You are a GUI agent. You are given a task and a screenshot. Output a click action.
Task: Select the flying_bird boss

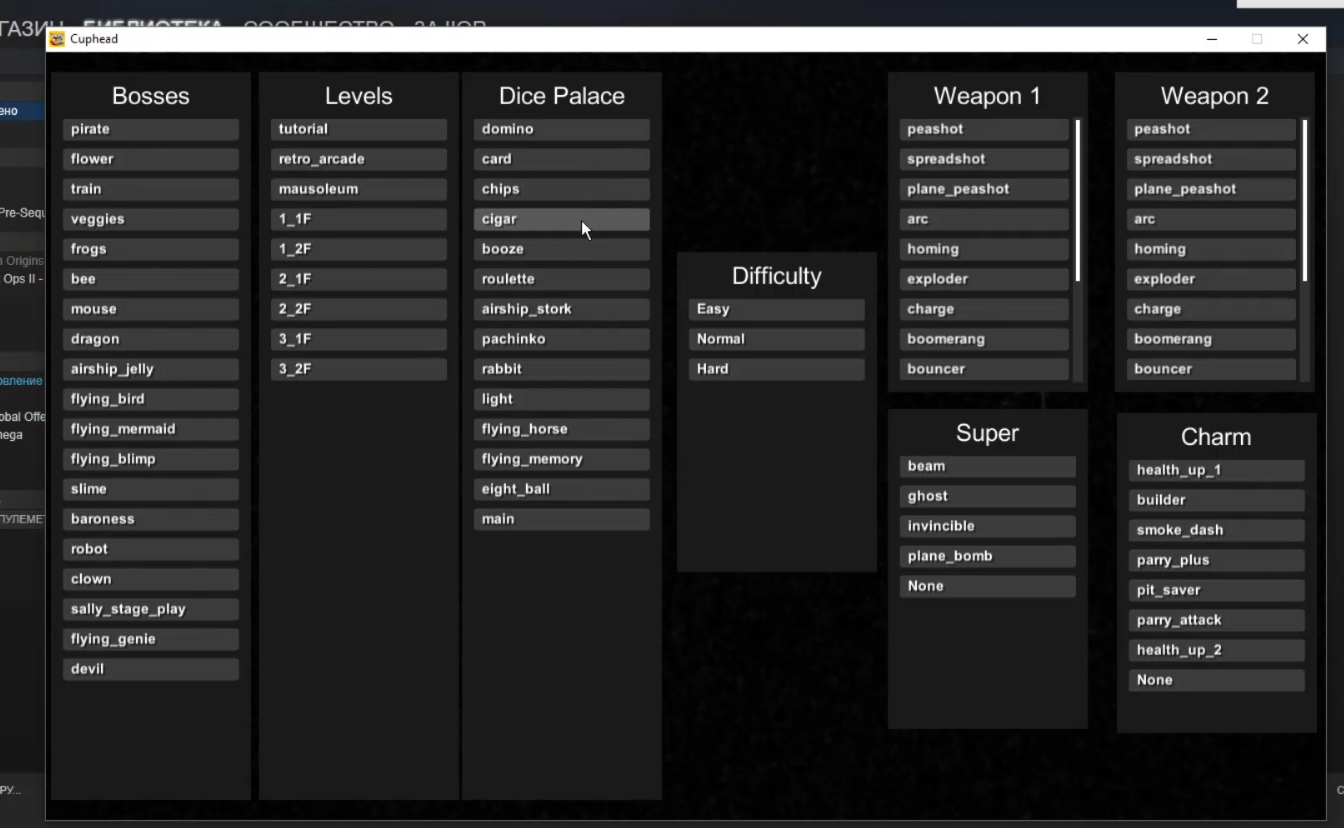tap(151, 400)
